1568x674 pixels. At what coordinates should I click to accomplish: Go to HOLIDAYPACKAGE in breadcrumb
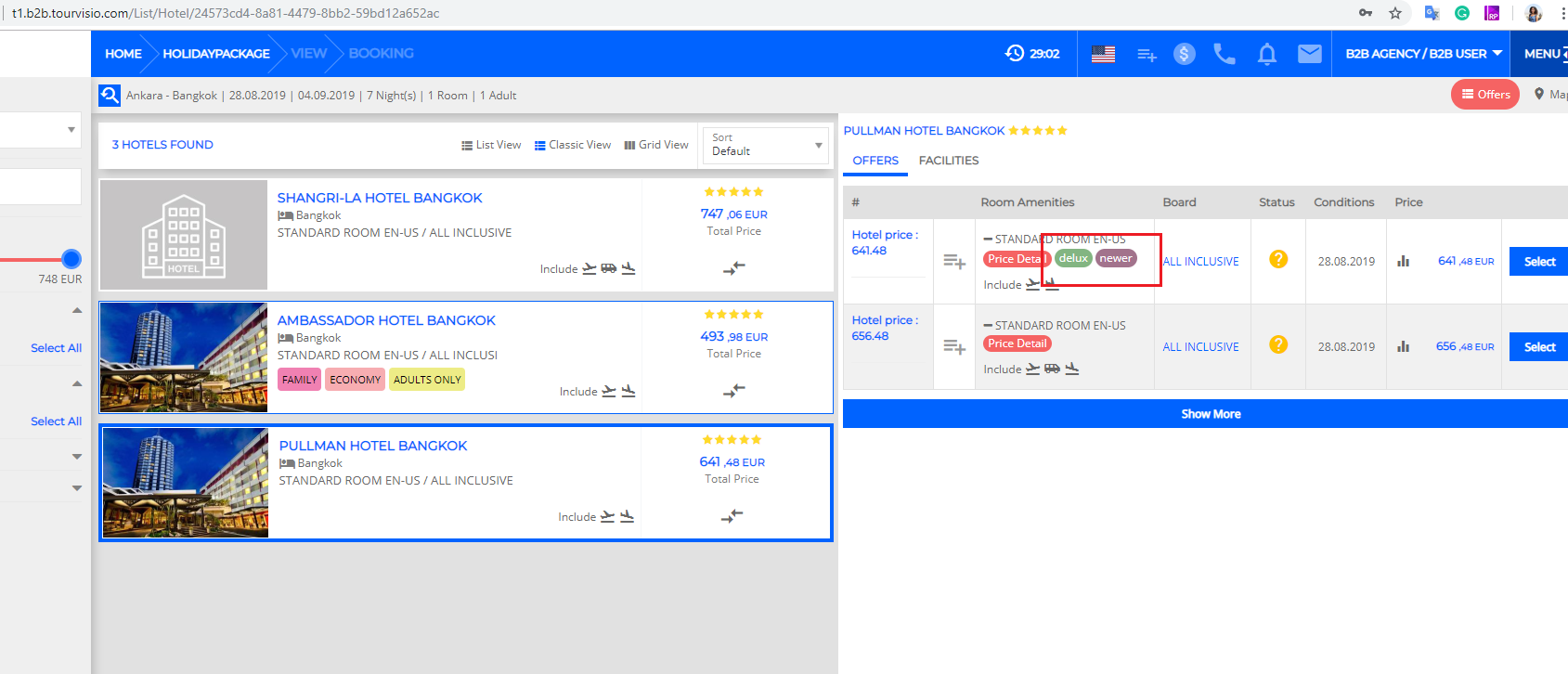point(216,54)
